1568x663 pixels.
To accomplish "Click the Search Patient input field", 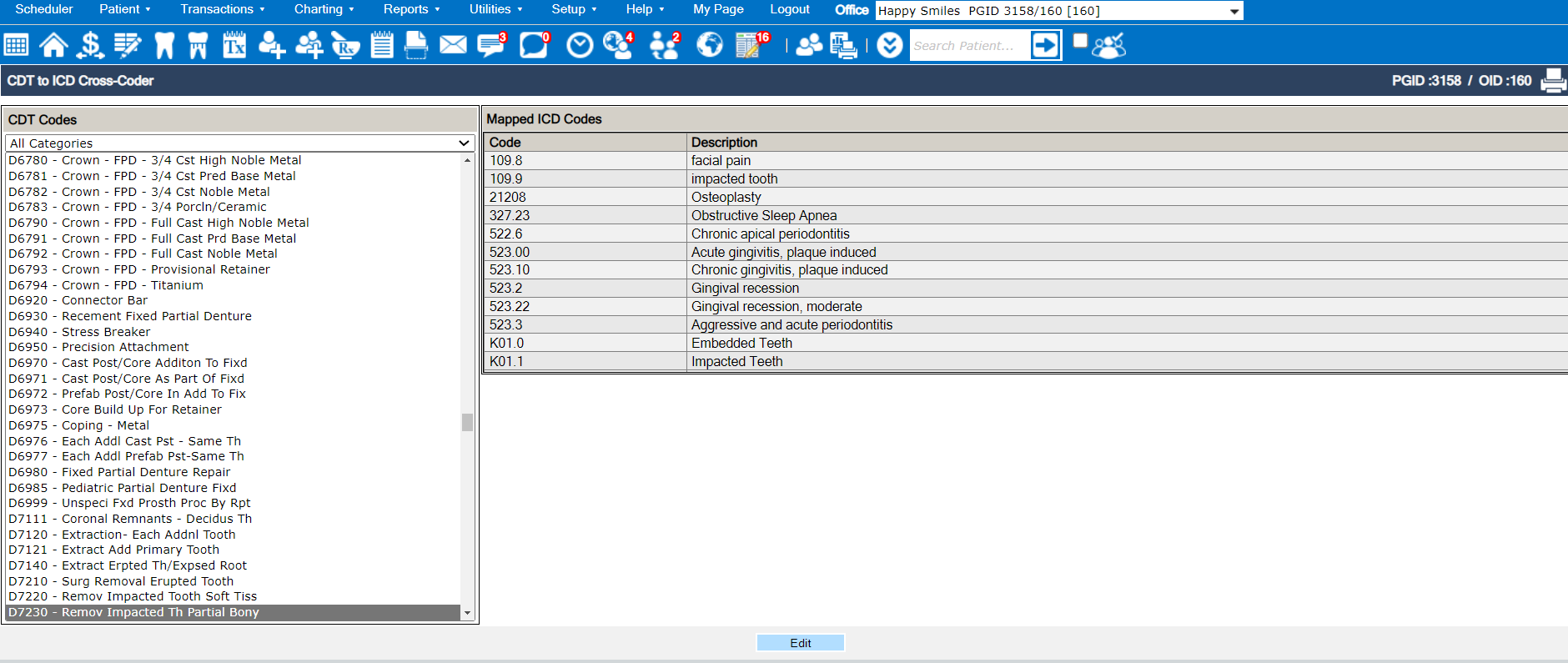I will [x=967, y=46].
